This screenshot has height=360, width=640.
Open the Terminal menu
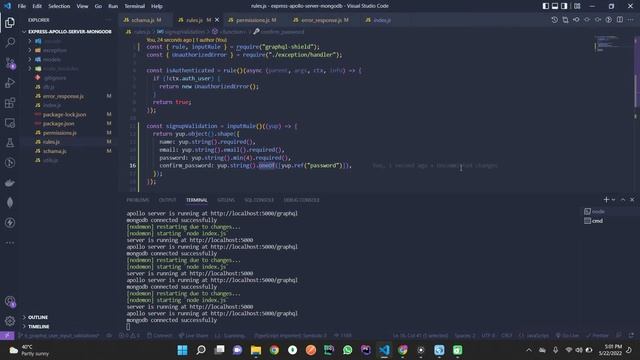click(135, 6)
